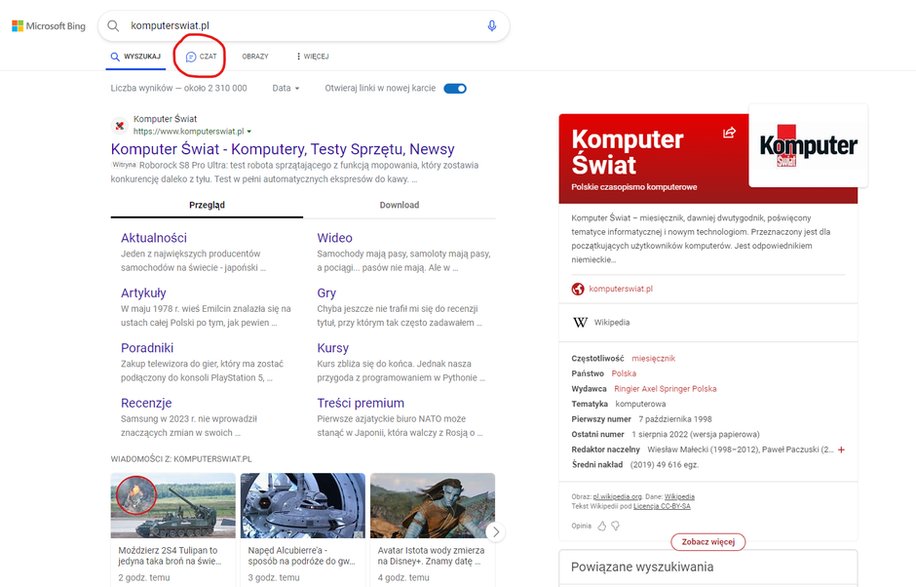Image resolution: width=916 pixels, height=587 pixels.
Task: Open the Microsoft Bing logo
Action: 48,26
